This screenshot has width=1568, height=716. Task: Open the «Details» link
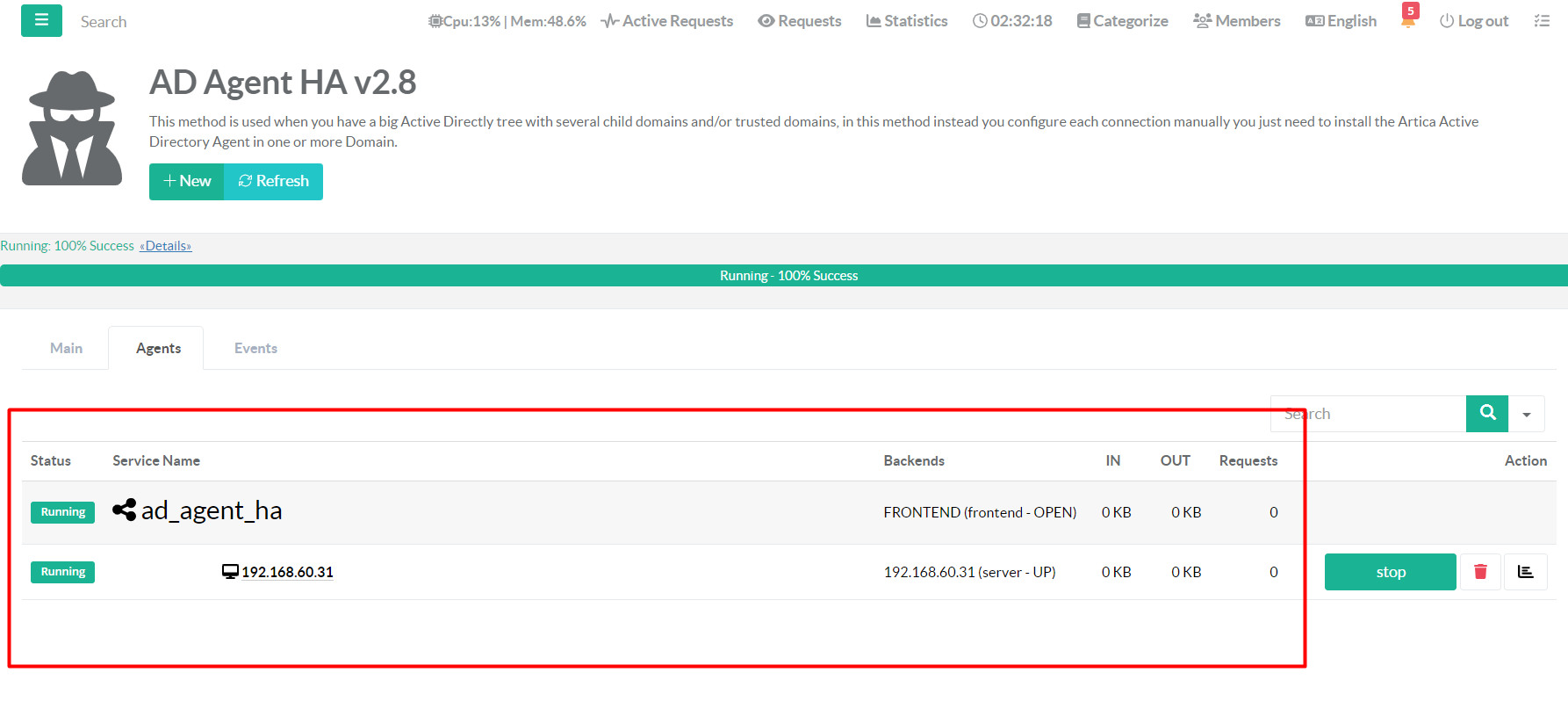165,246
